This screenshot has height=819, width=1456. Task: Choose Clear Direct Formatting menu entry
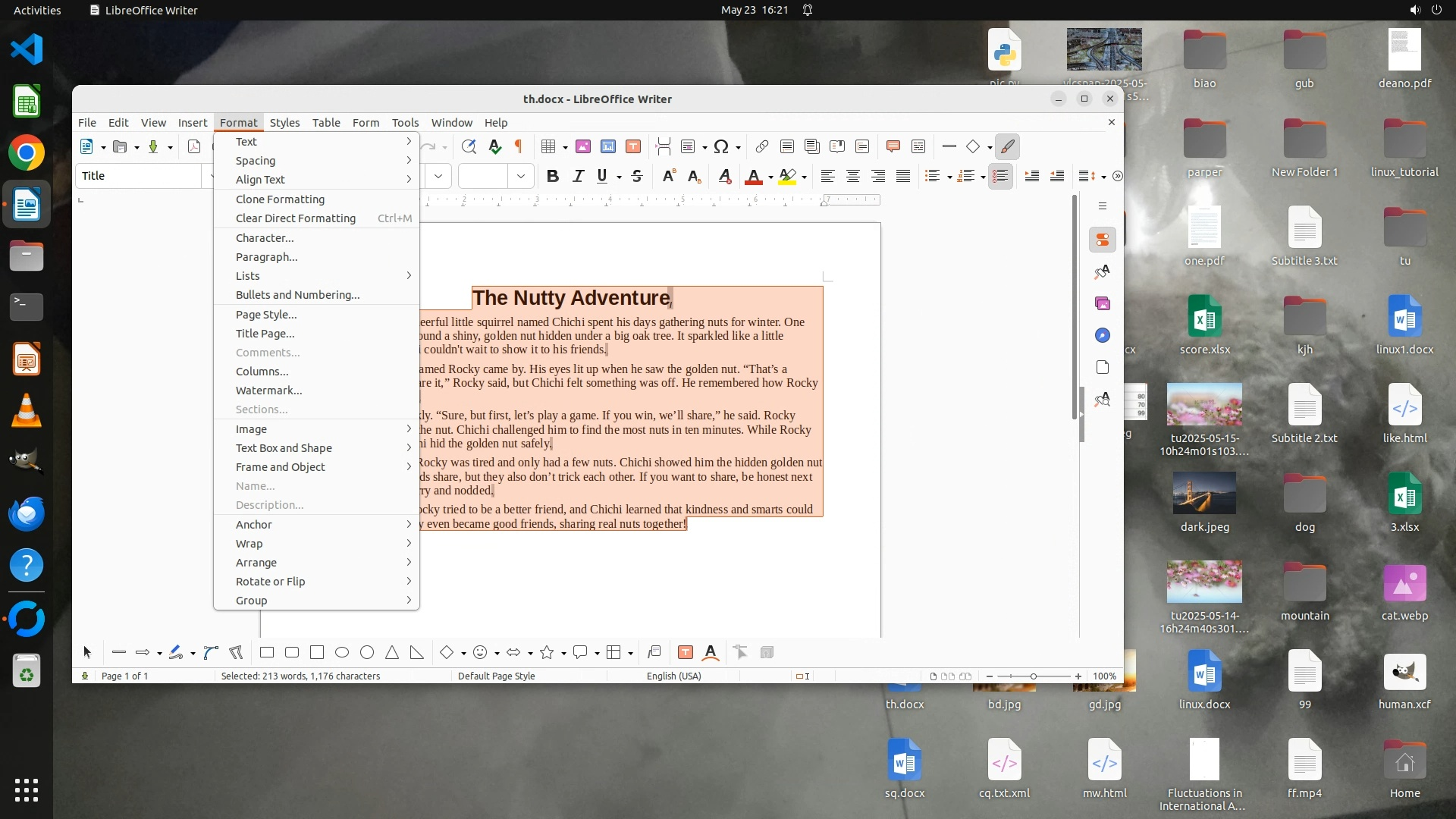point(296,218)
